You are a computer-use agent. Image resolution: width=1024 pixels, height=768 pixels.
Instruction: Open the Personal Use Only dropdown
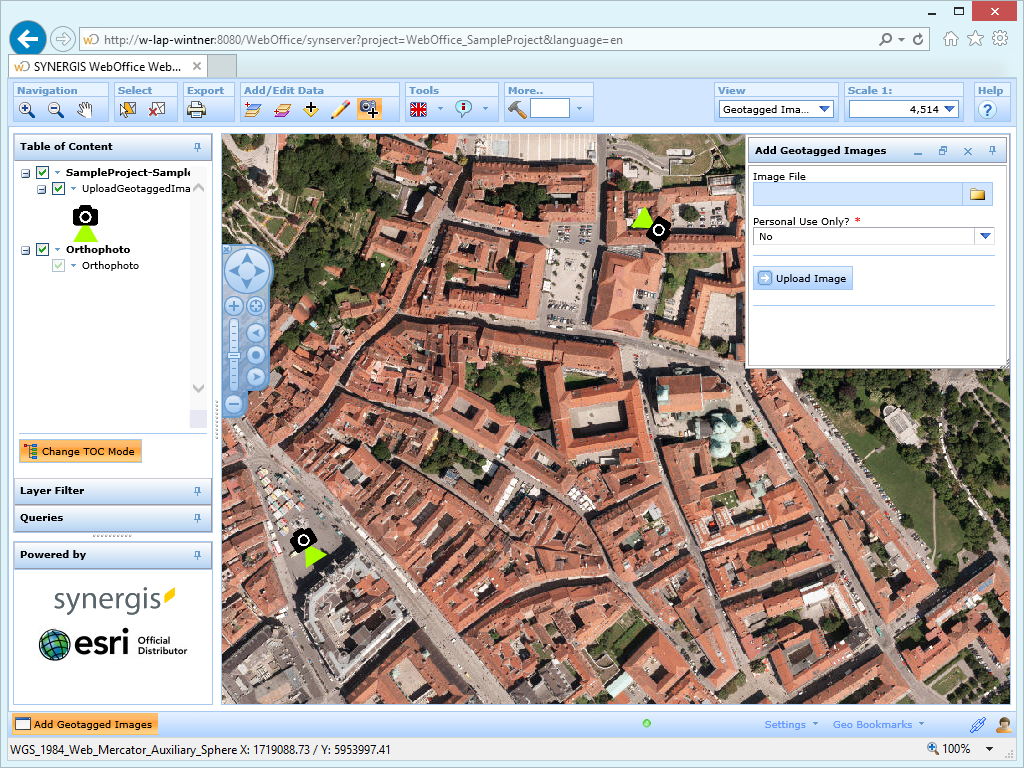pyautogui.click(x=984, y=236)
